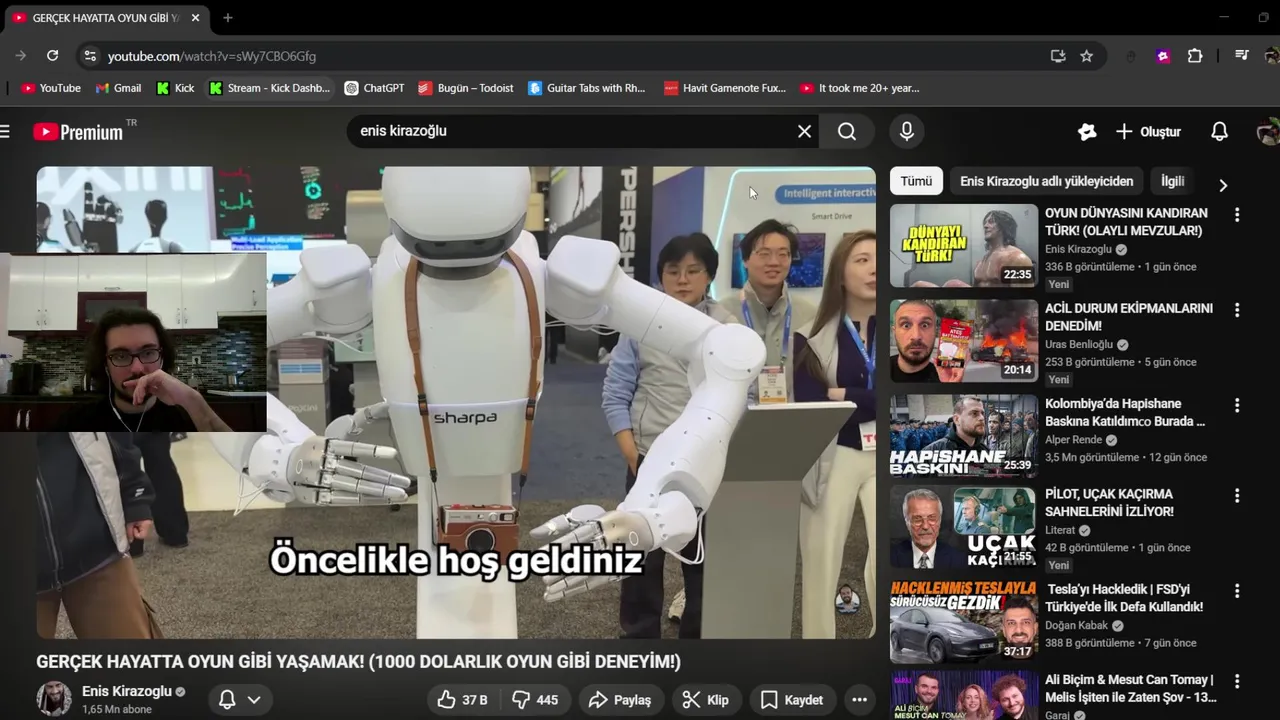
Task: Save video with Kaydet button
Action: coord(792,700)
